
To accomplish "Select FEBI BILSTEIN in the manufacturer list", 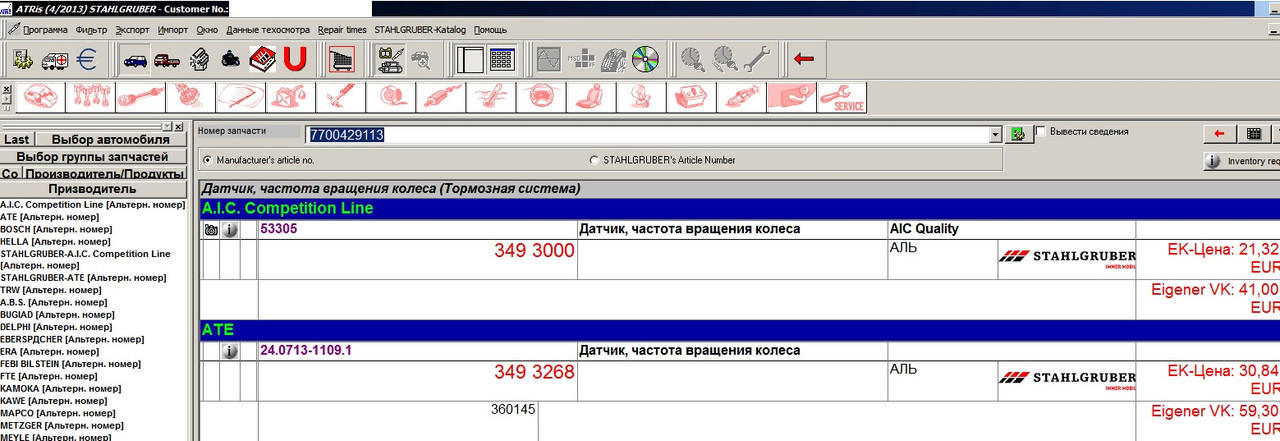I will coord(70,364).
